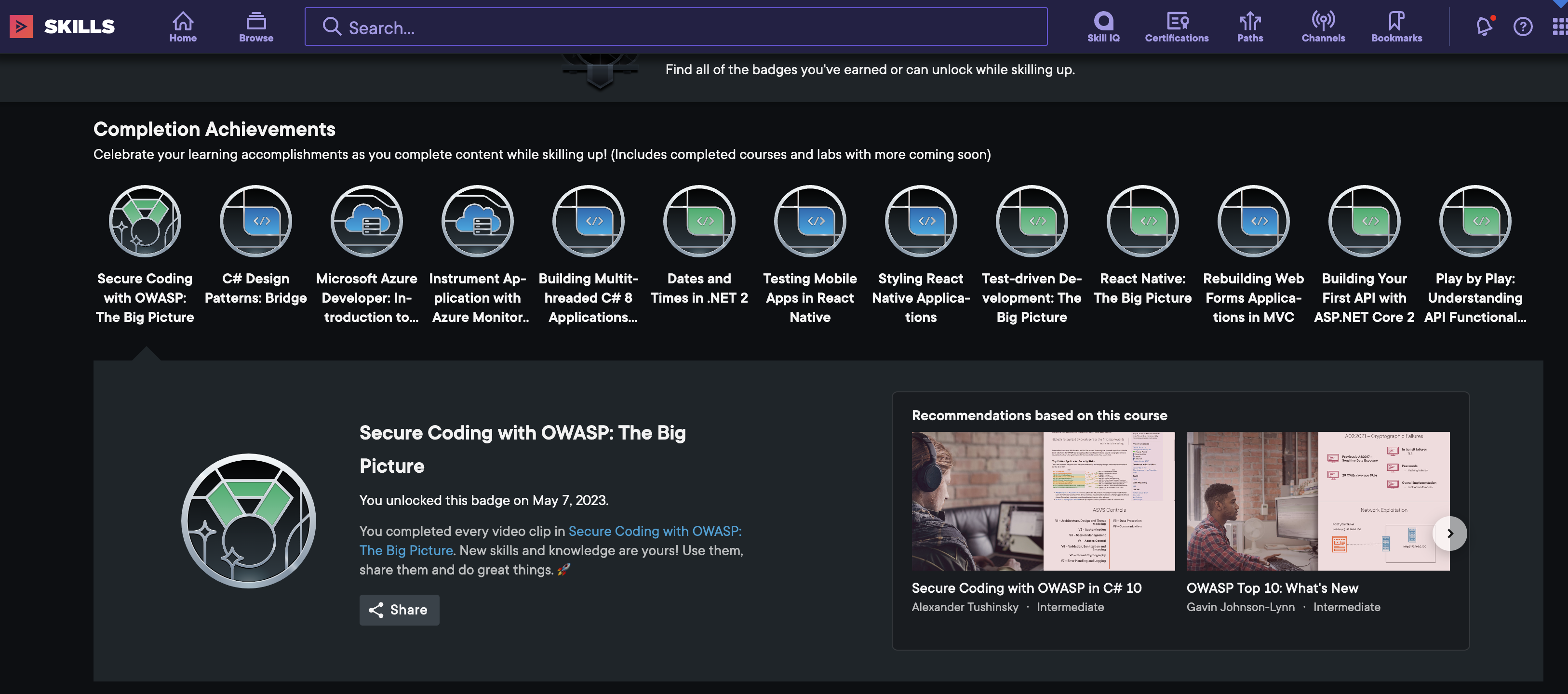This screenshot has width=1568, height=694.
Task: Share the Secure Coding with OWASP badge
Action: [399, 609]
